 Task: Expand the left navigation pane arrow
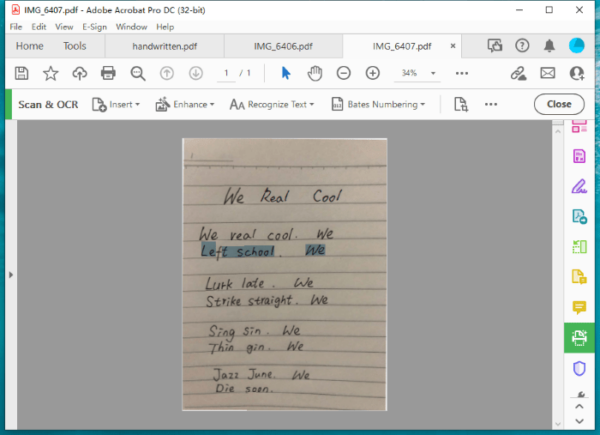click(x=11, y=275)
